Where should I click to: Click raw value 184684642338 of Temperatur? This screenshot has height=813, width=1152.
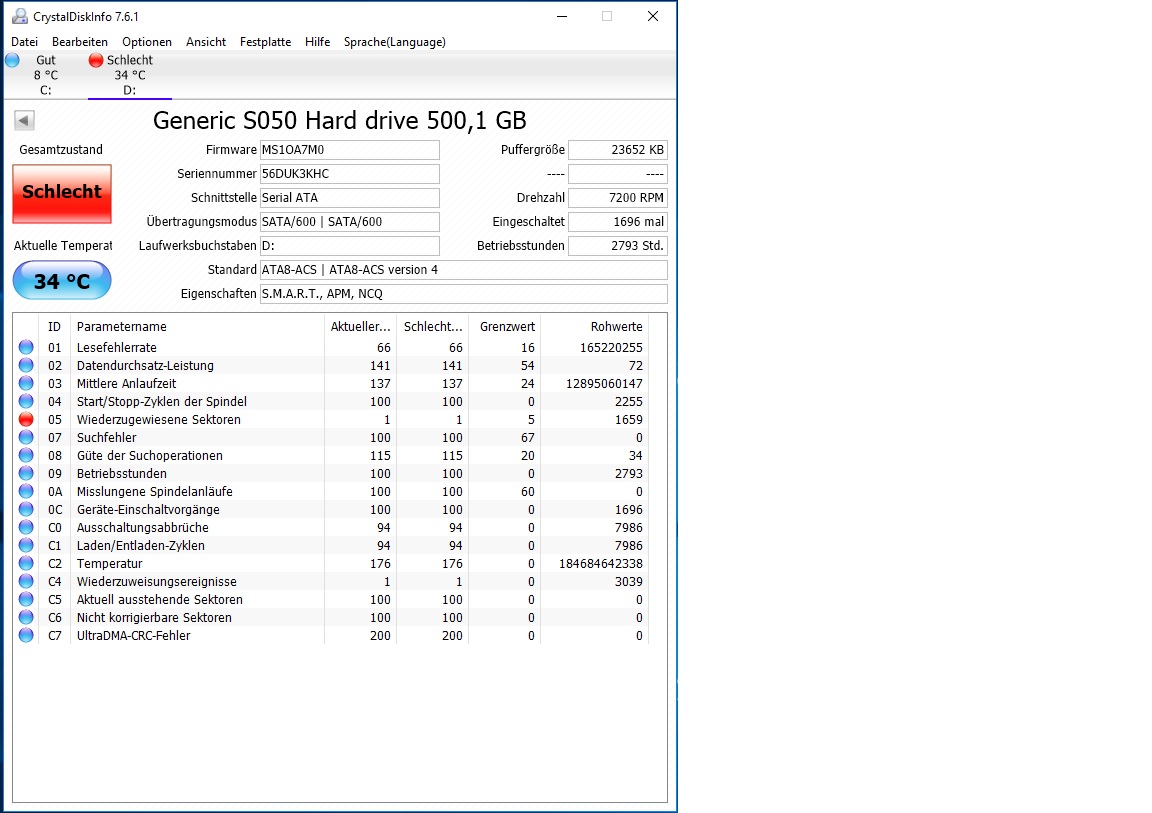click(601, 563)
